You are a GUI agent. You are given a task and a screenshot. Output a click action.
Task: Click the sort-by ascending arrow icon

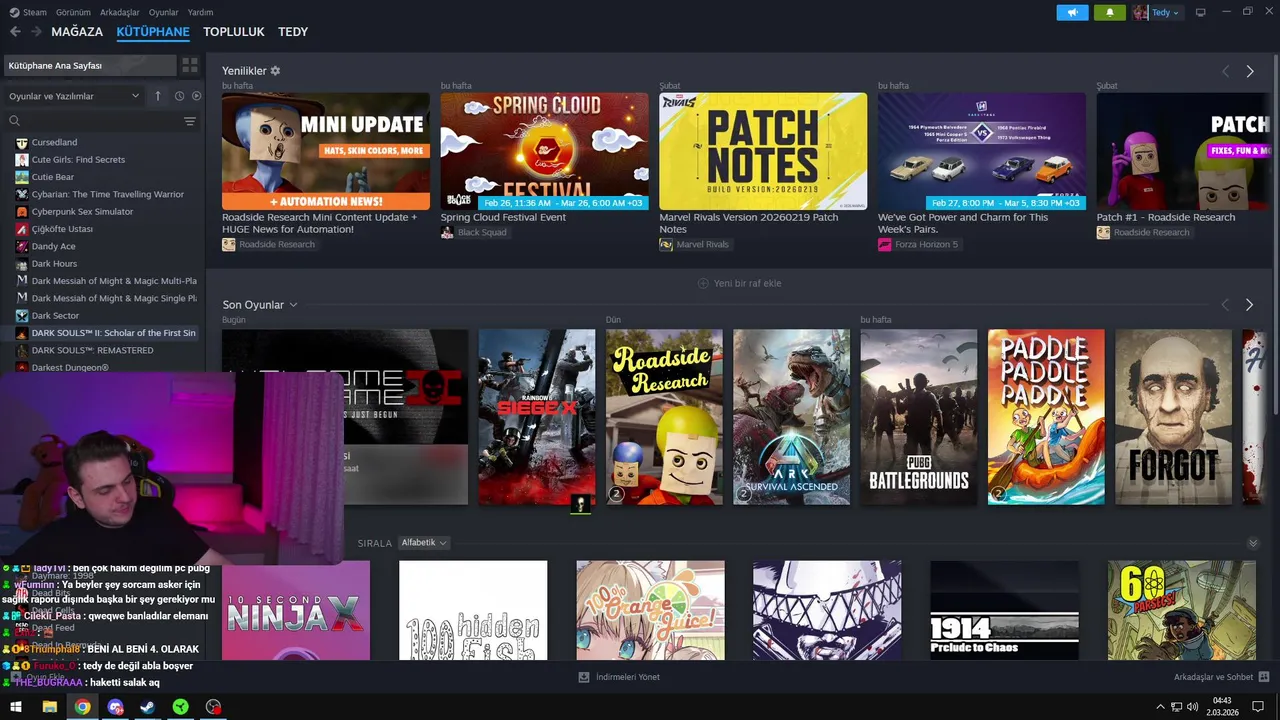tap(157, 96)
